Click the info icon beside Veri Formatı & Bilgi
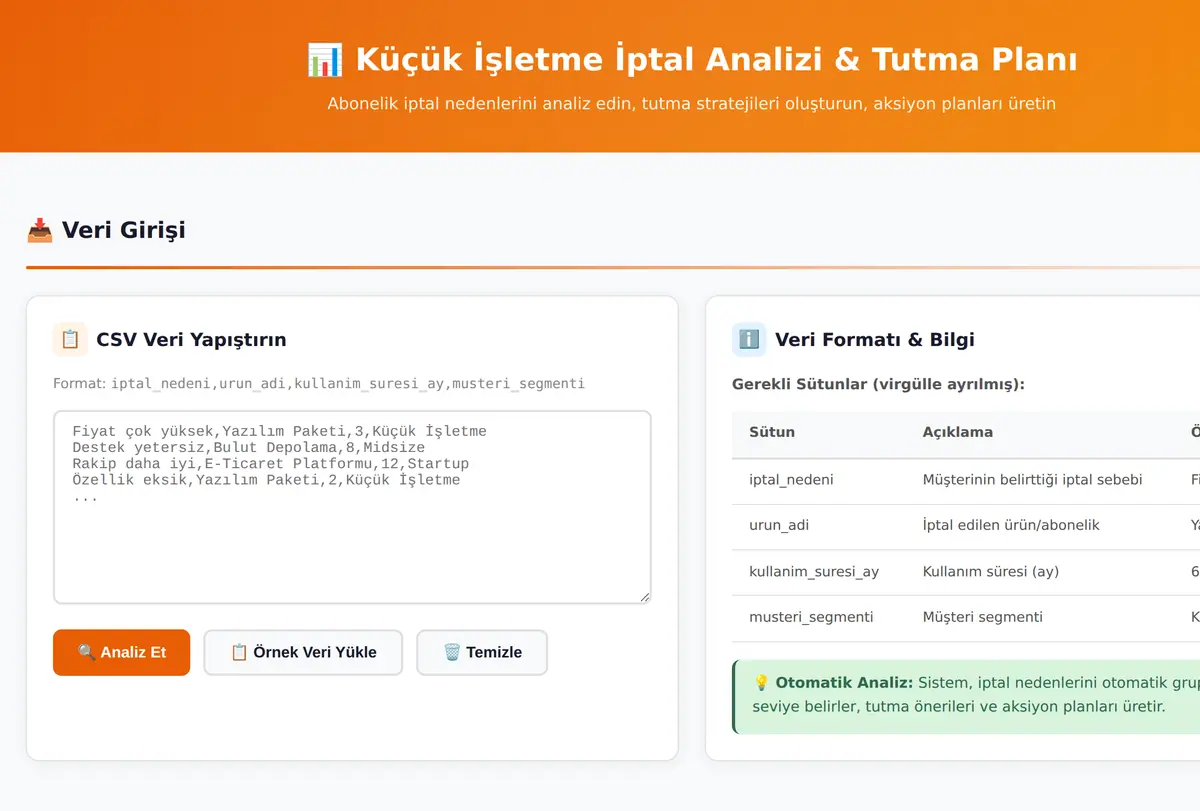1200x811 pixels. tap(749, 340)
